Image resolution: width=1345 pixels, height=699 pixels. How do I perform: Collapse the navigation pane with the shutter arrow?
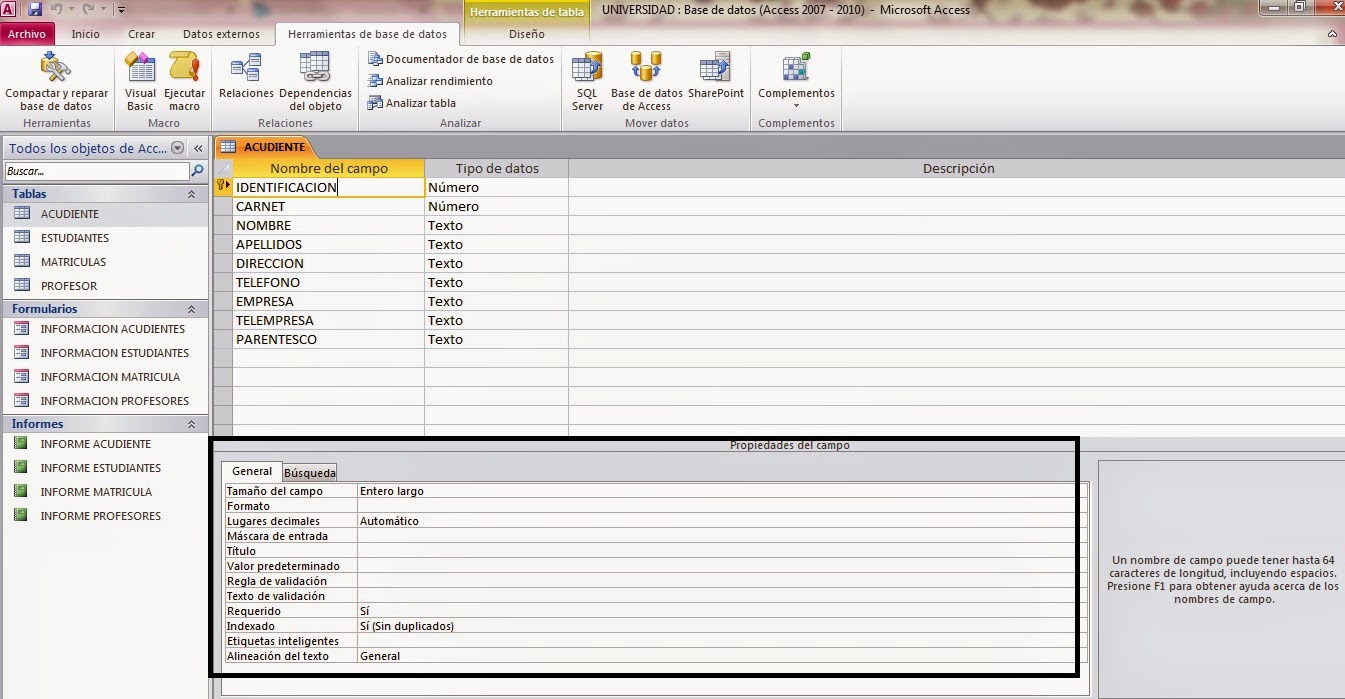(197, 146)
